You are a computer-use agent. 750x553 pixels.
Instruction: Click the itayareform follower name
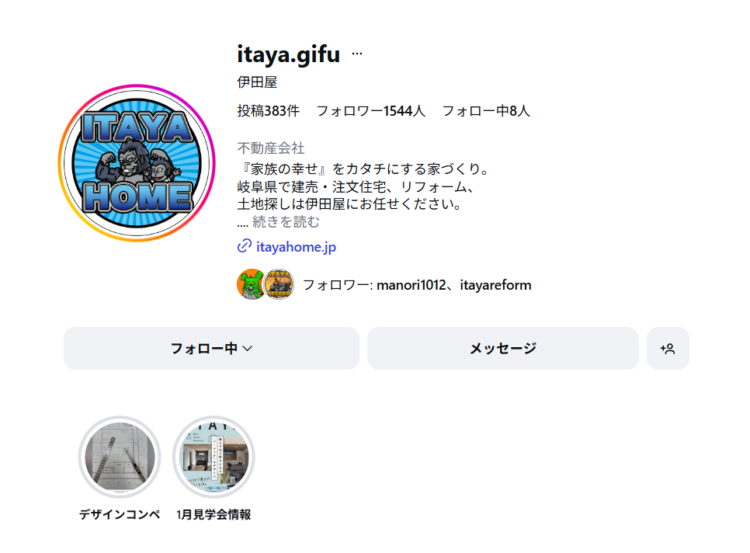pyautogui.click(x=496, y=285)
